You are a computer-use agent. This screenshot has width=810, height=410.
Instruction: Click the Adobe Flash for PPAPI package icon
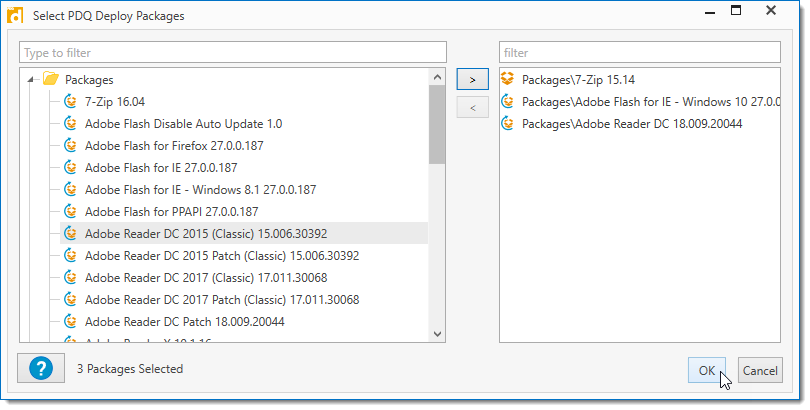[x=71, y=211]
